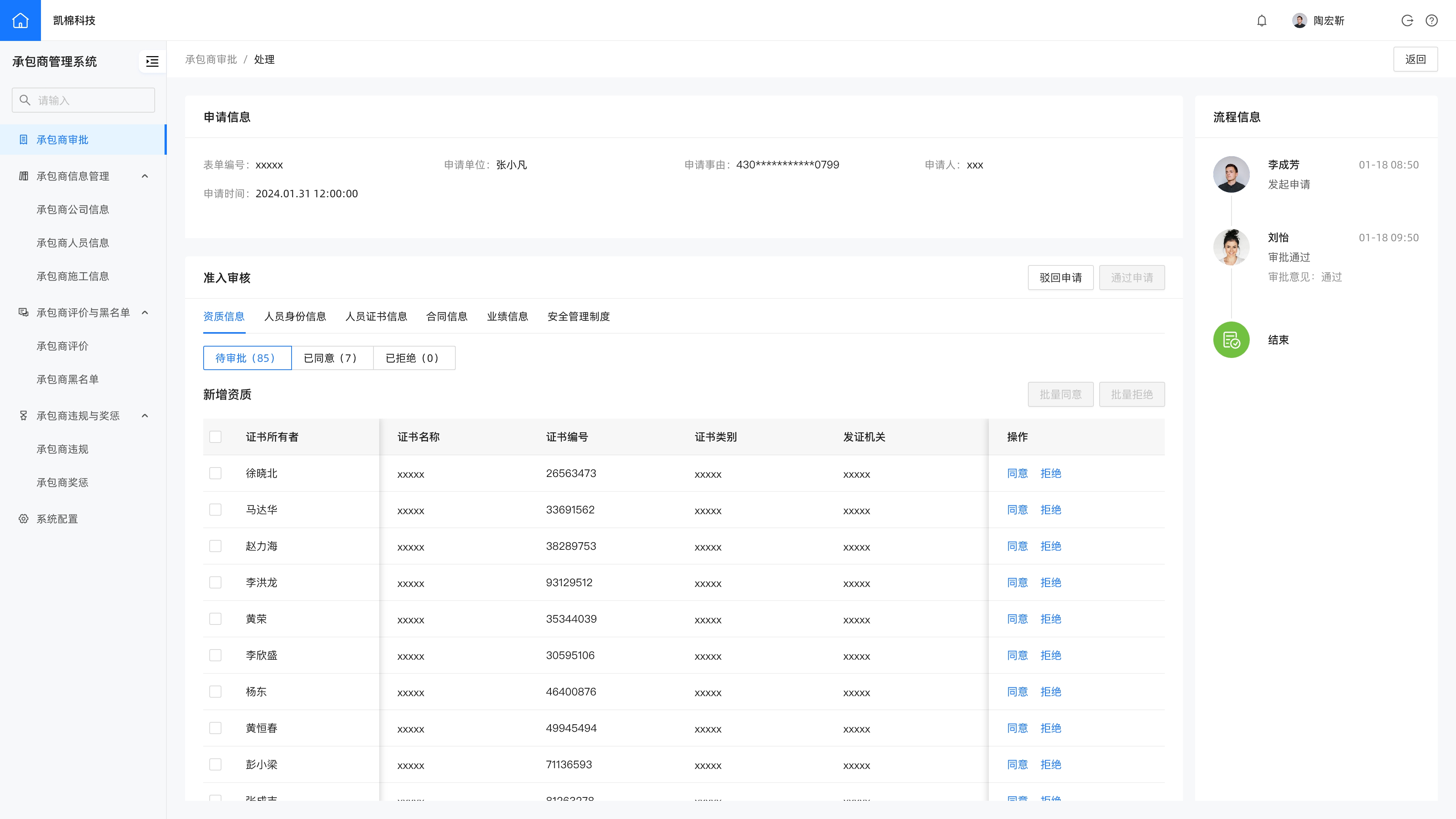Click 李成芳's avatar in flow info
Screen dimensions: 1456x819
click(1231, 174)
